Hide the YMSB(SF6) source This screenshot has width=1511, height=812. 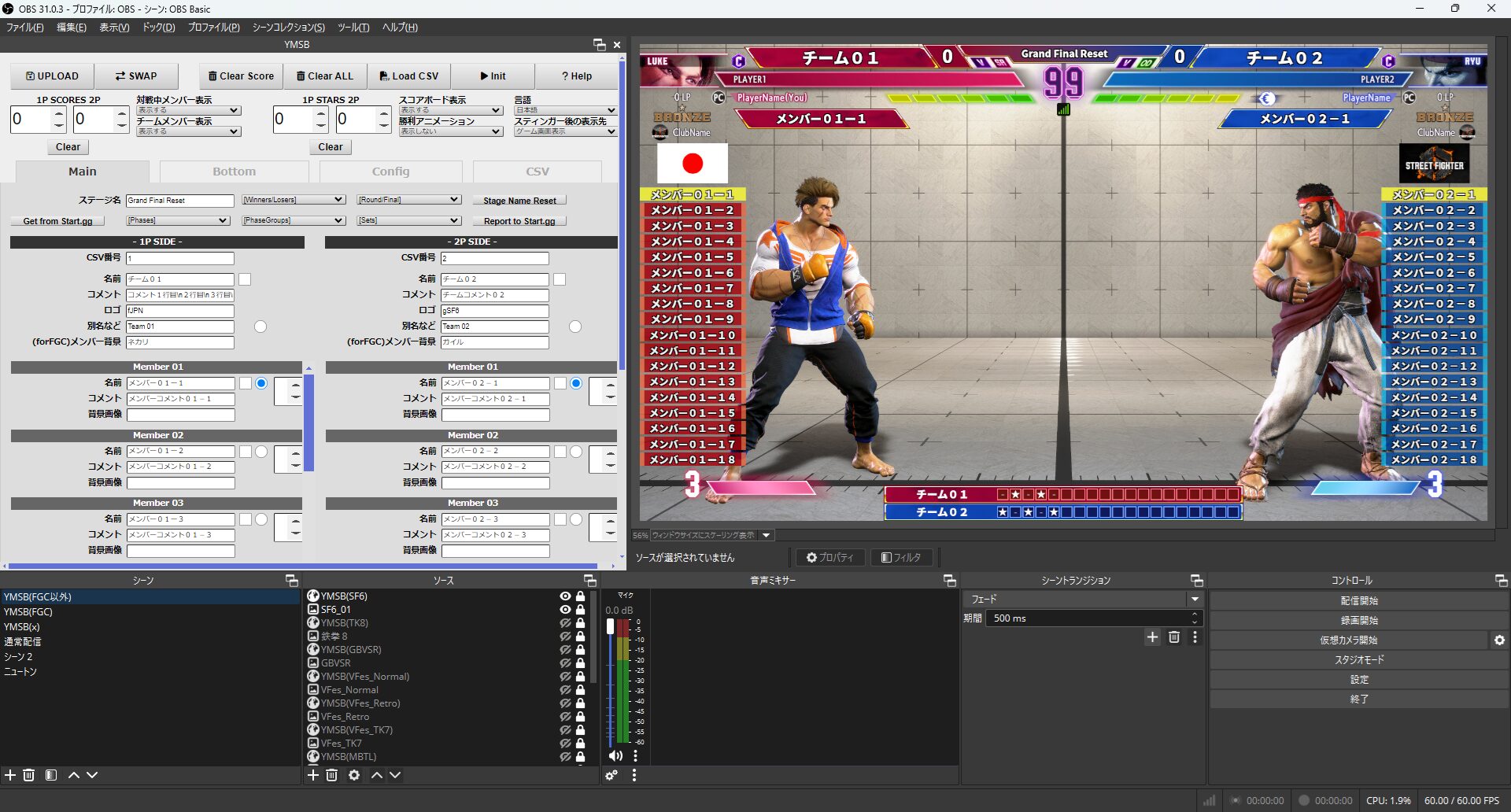565,596
